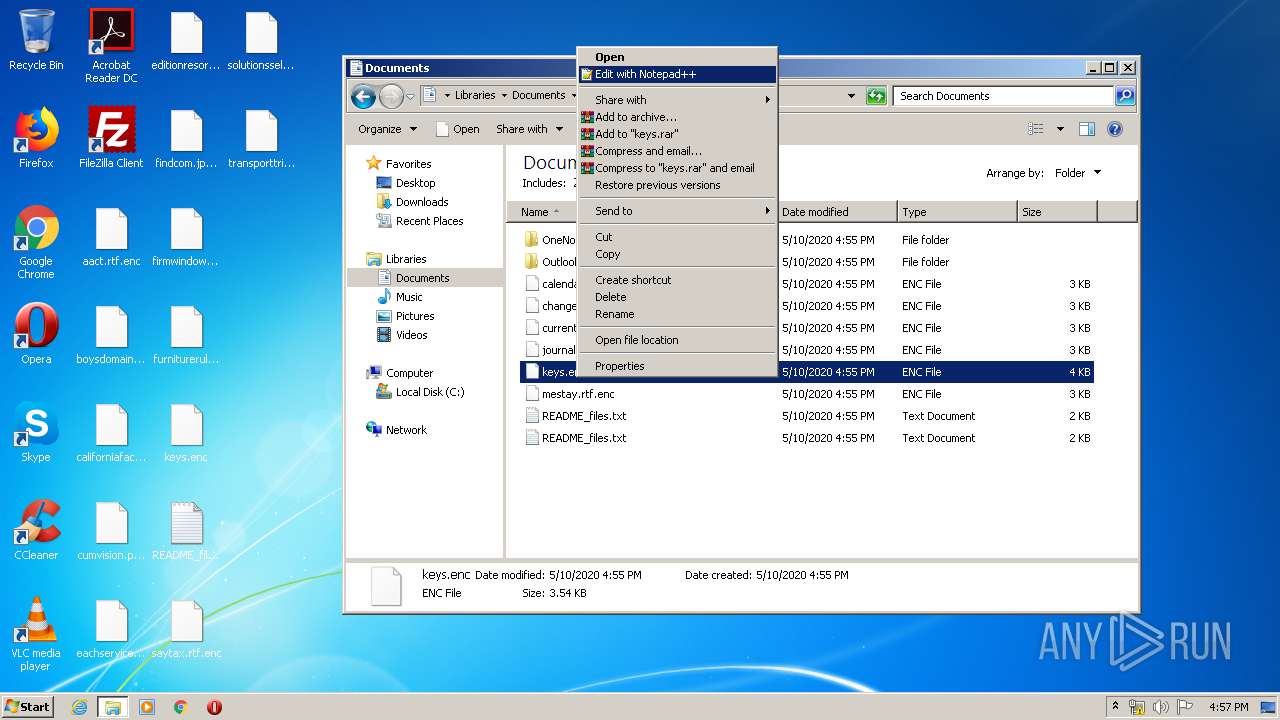Open Windows Media Player taskbar icon
1280x720 pixels.
tap(147, 707)
